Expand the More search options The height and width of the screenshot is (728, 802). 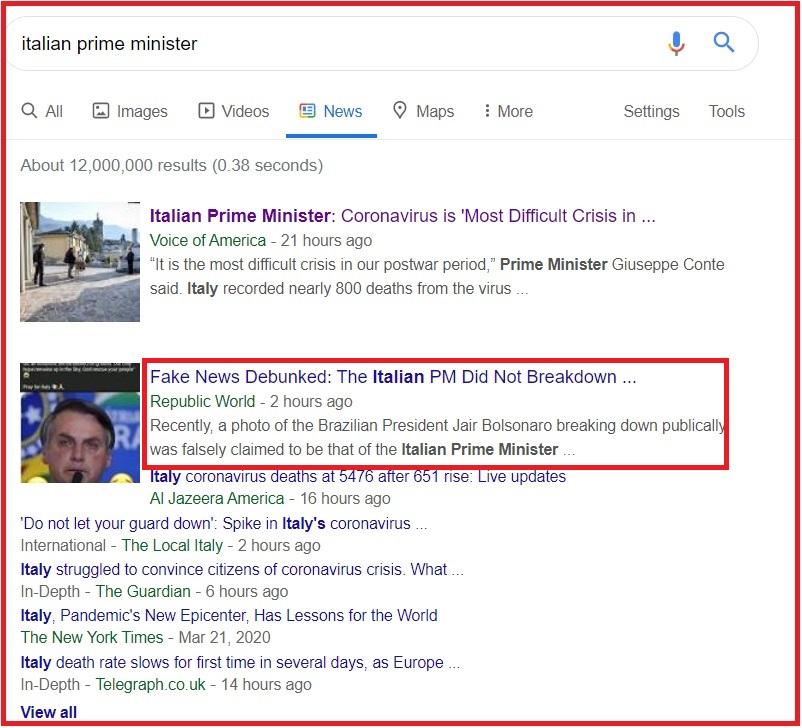tap(508, 111)
